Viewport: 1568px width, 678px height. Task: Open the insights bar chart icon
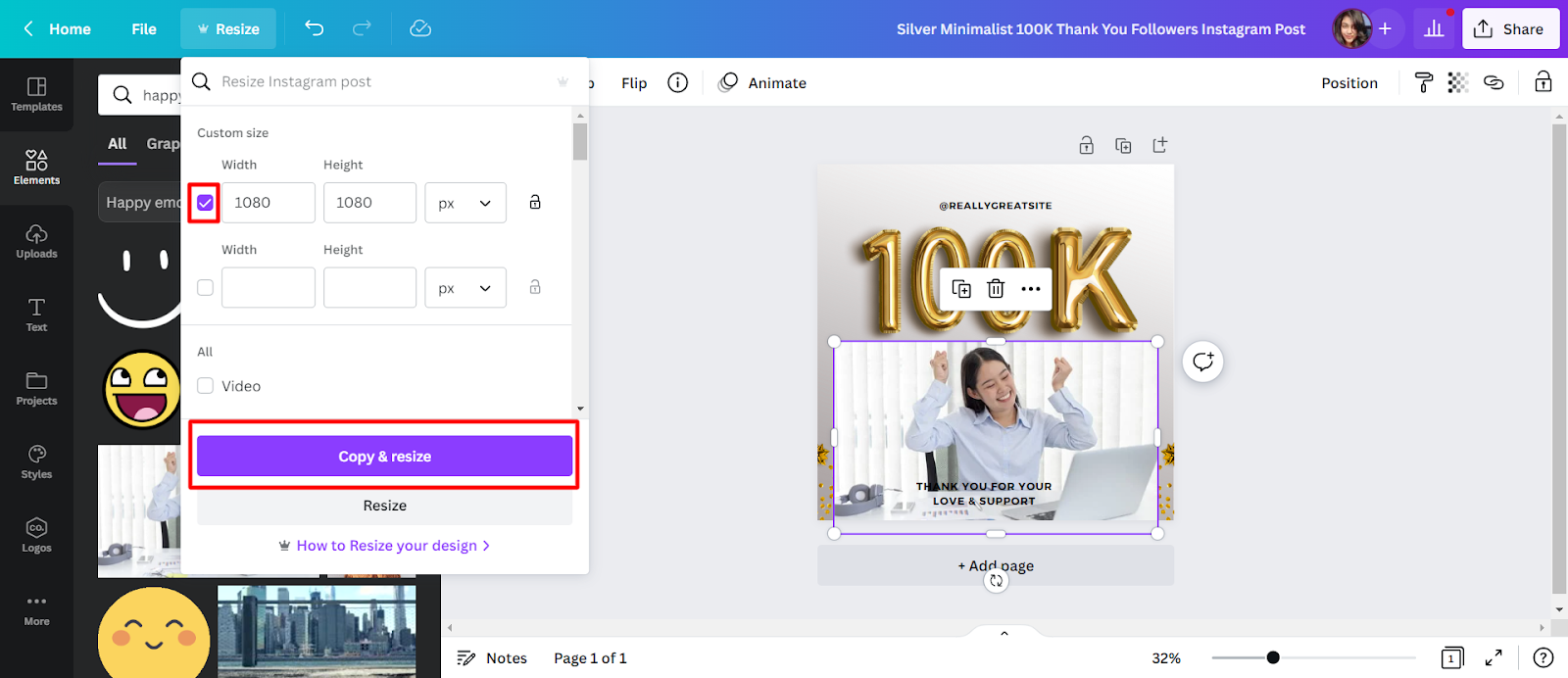tap(1434, 28)
